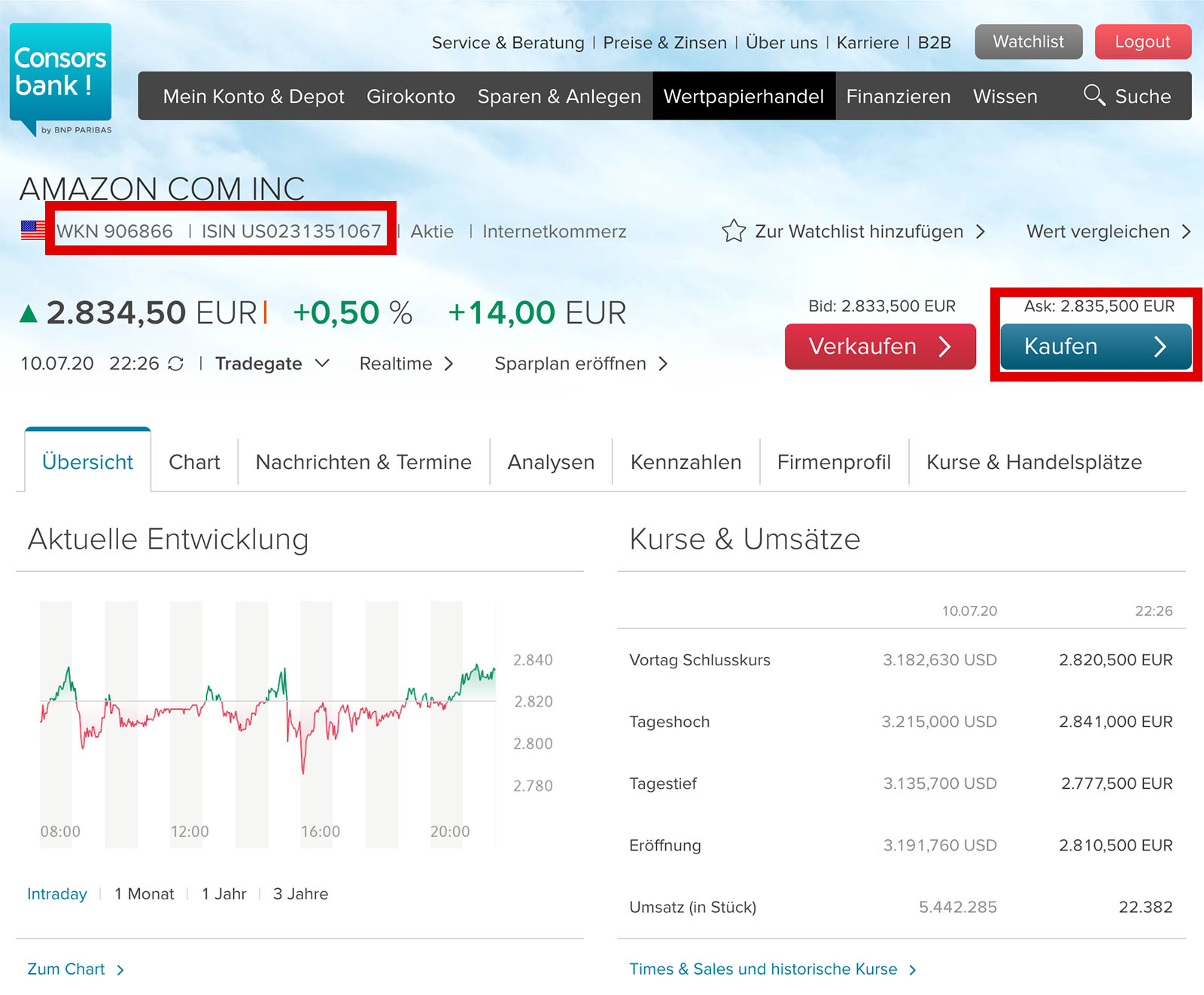Switch to Nachrichten & Termine tab
The height and width of the screenshot is (995, 1204).
click(x=363, y=462)
